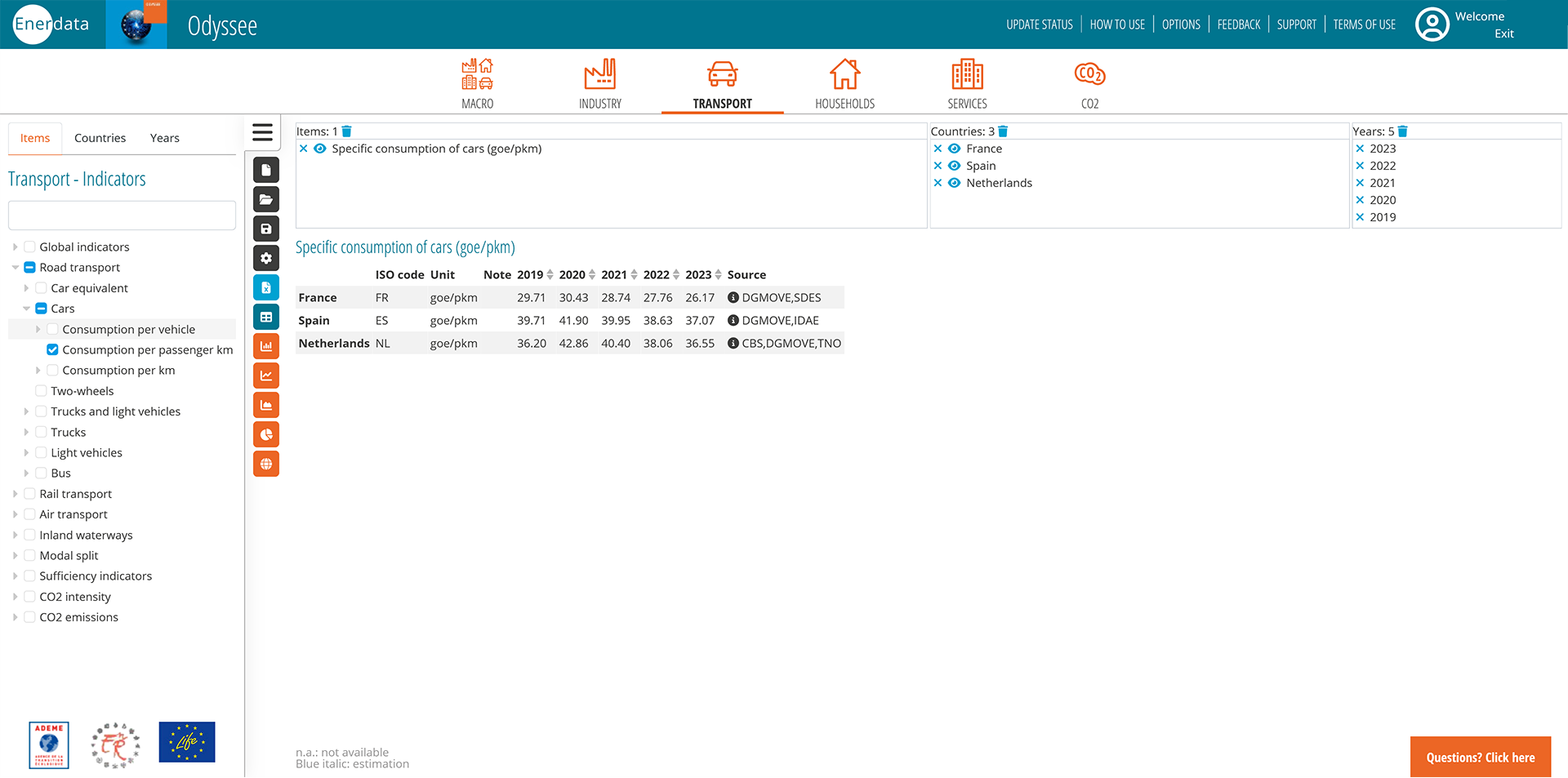Viewport: 1568px width, 778px height.
Task: Hide Spain using its eye icon
Action: (x=954, y=166)
